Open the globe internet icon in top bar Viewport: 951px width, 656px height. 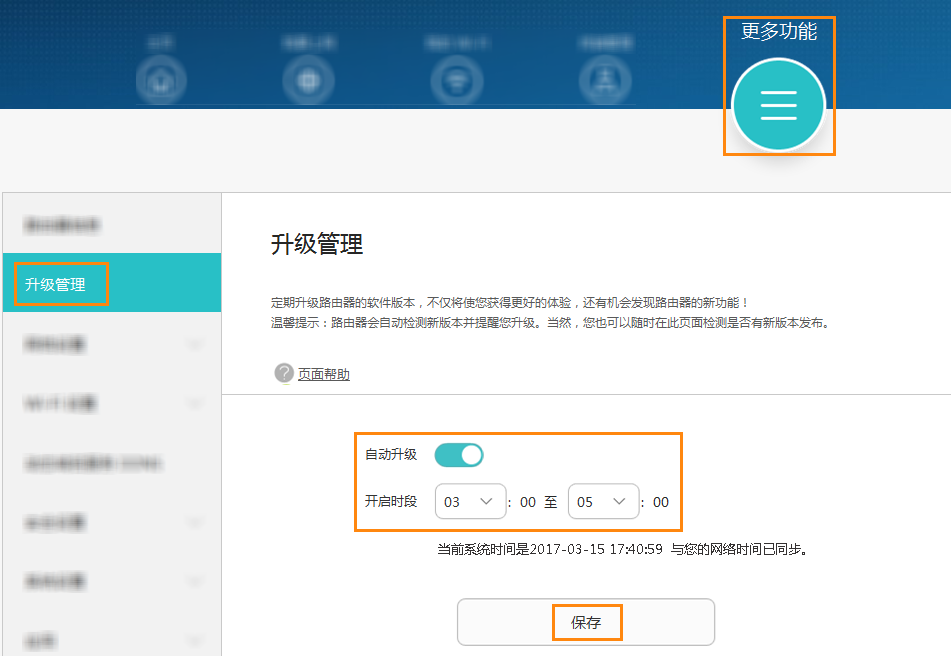pyautogui.click(x=304, y=81)
